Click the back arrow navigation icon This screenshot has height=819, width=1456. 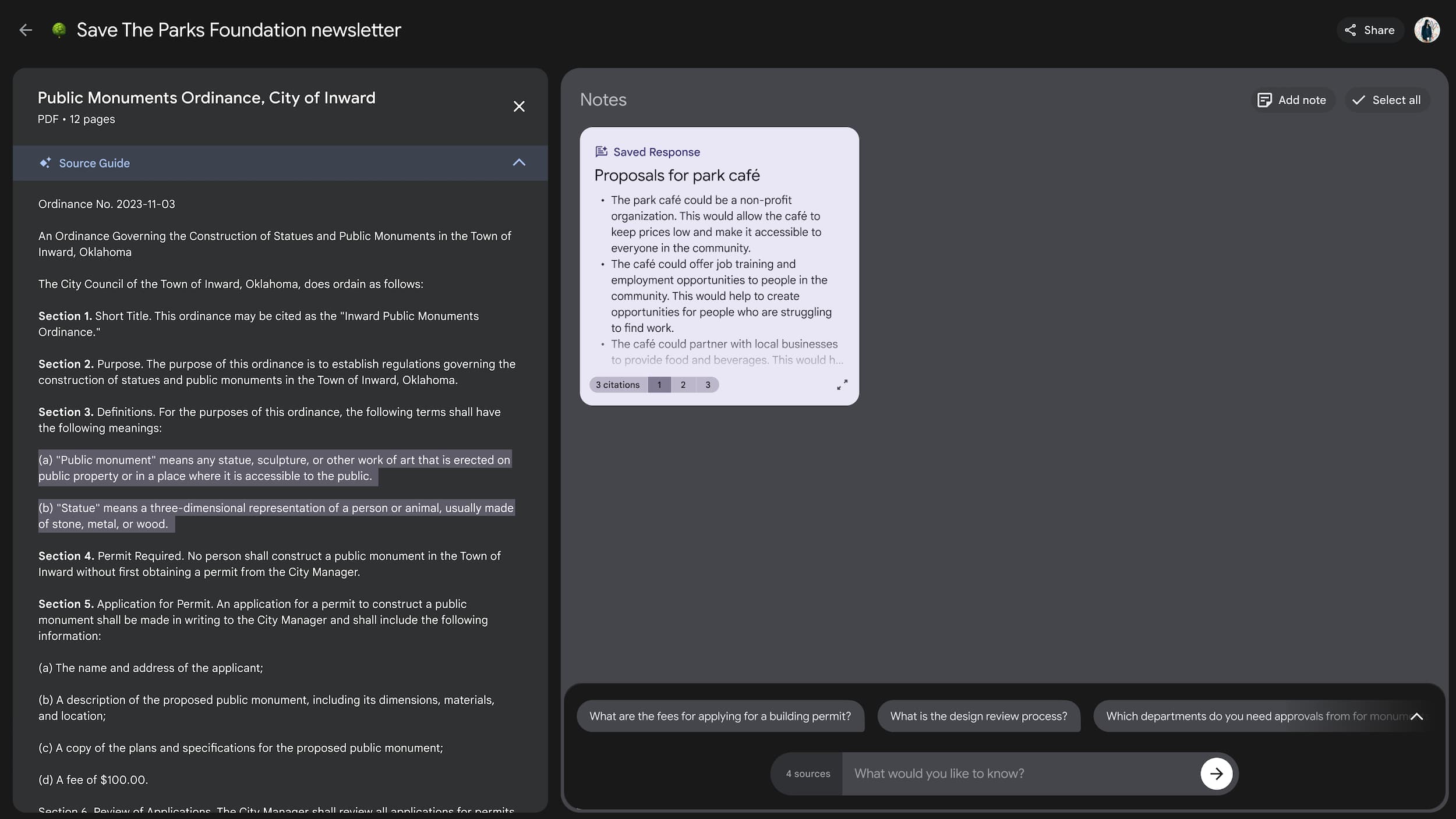click(26, 30)
